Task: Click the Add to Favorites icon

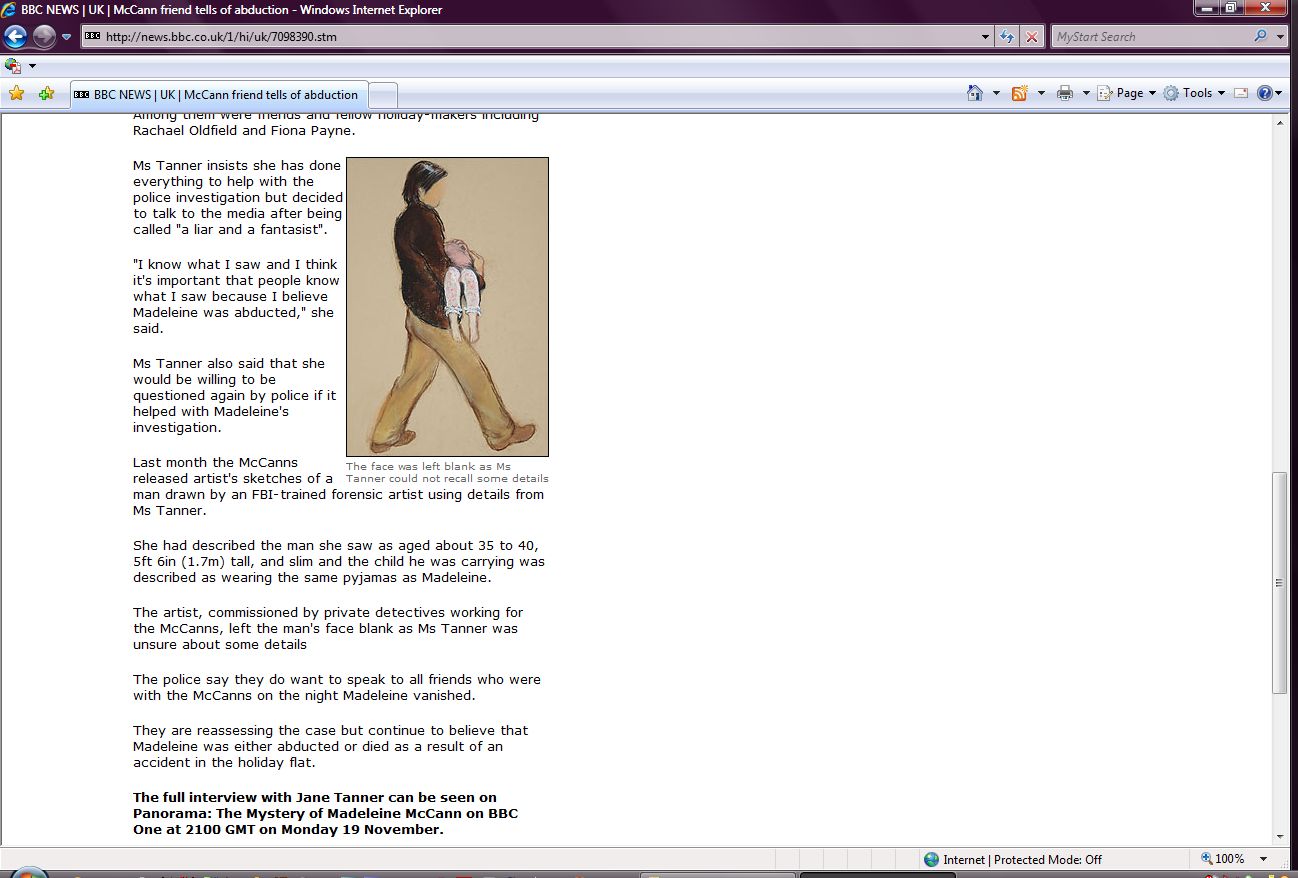Action: 46,94
